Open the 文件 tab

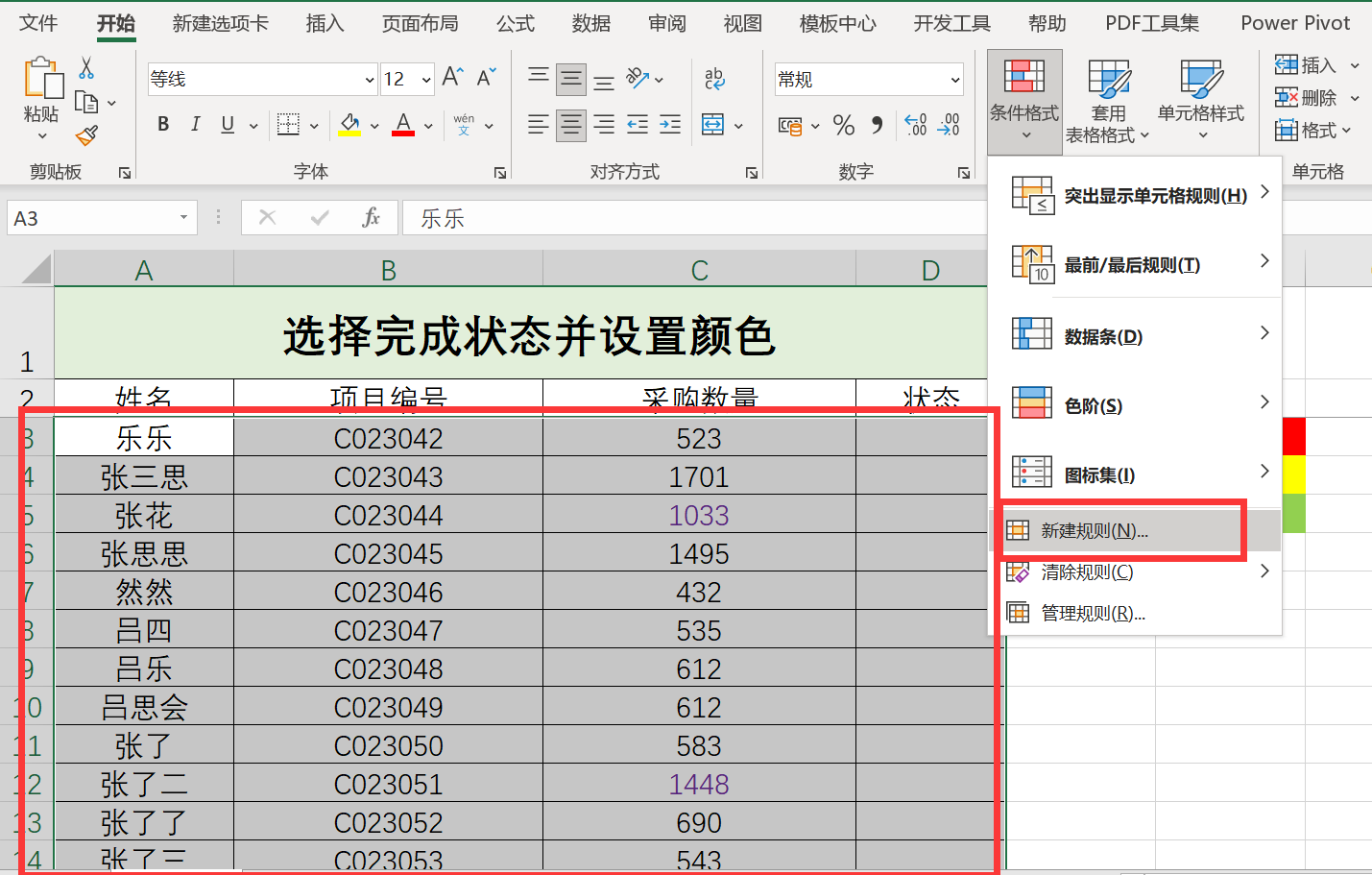(38, 23)
